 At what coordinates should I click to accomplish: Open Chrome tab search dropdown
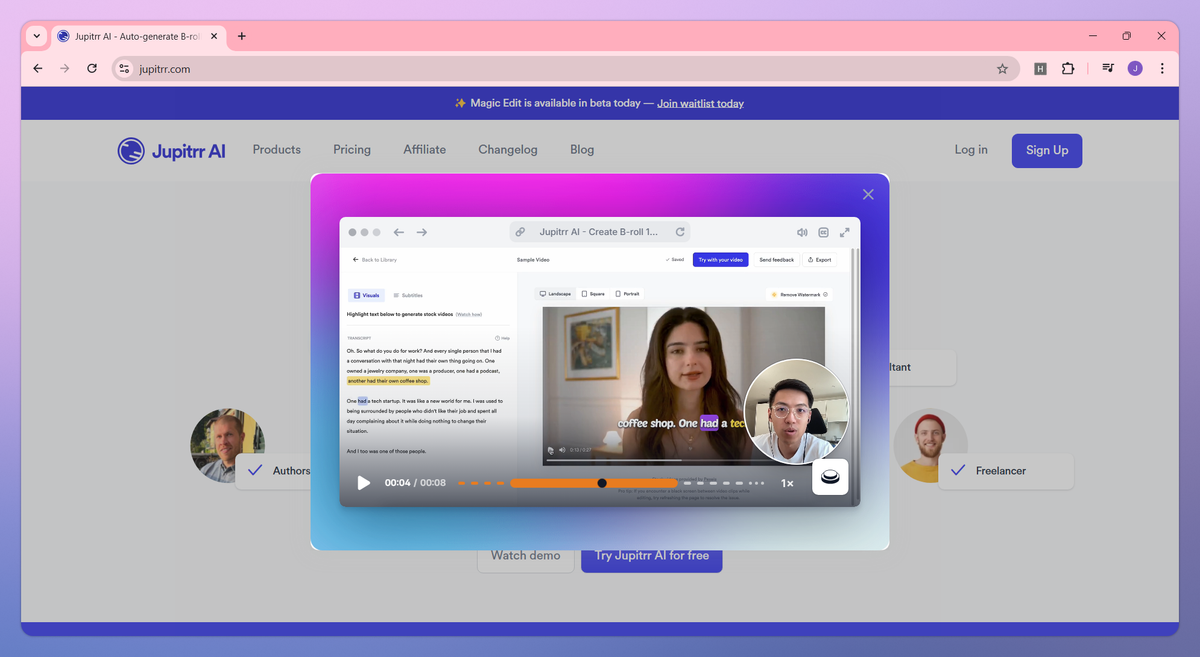tap(37, 36)
